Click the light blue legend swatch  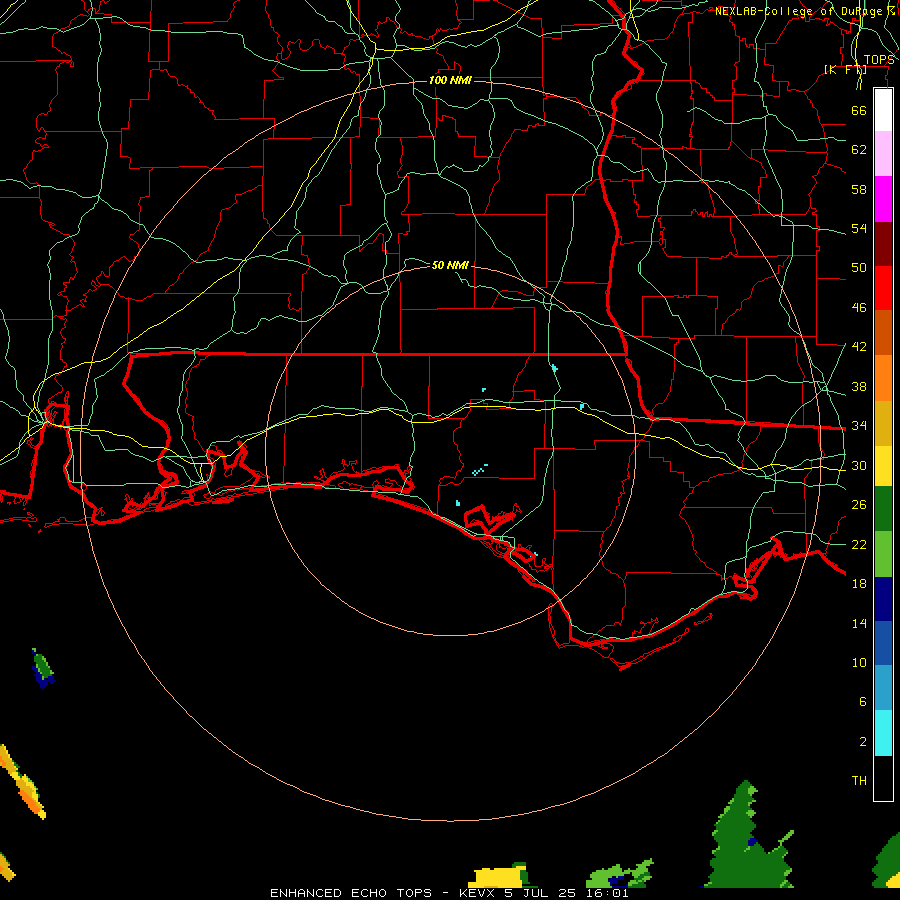[x=883, y=688]
